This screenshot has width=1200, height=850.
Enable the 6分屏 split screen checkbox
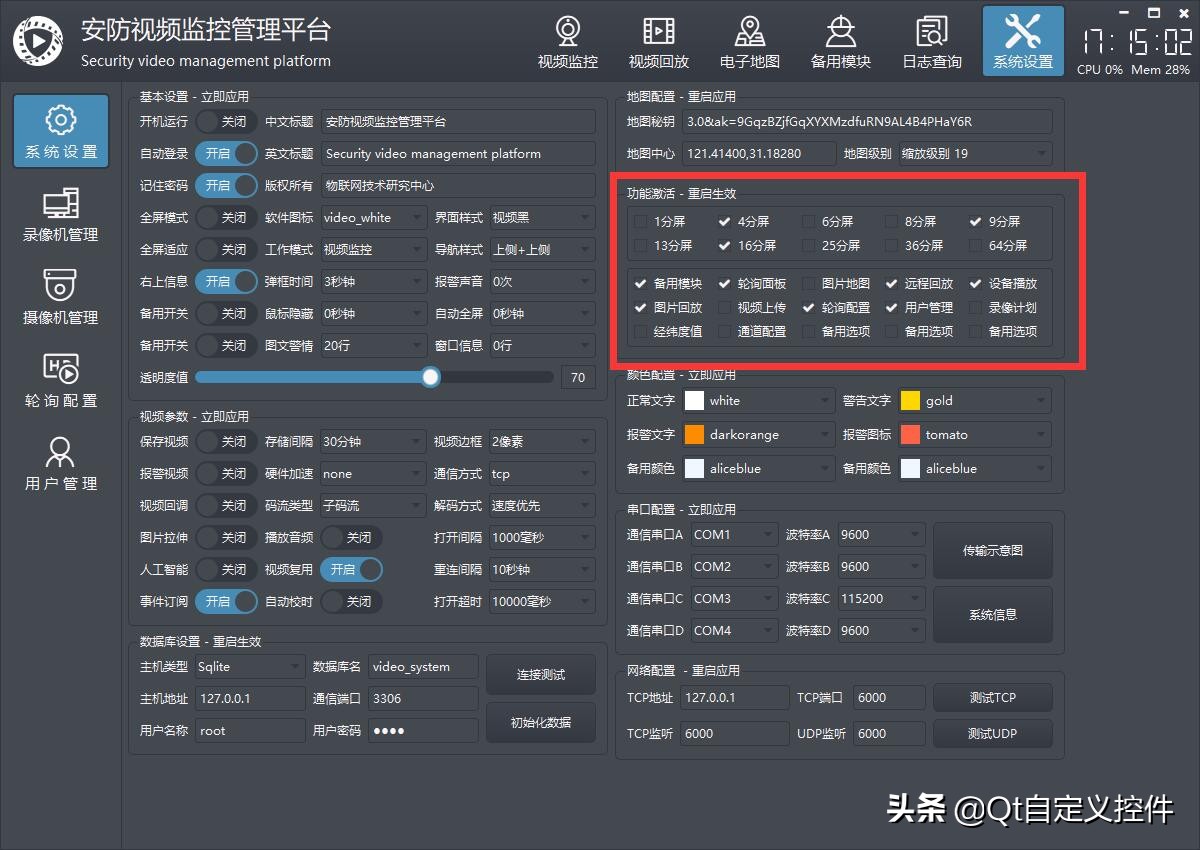[808, 221]
